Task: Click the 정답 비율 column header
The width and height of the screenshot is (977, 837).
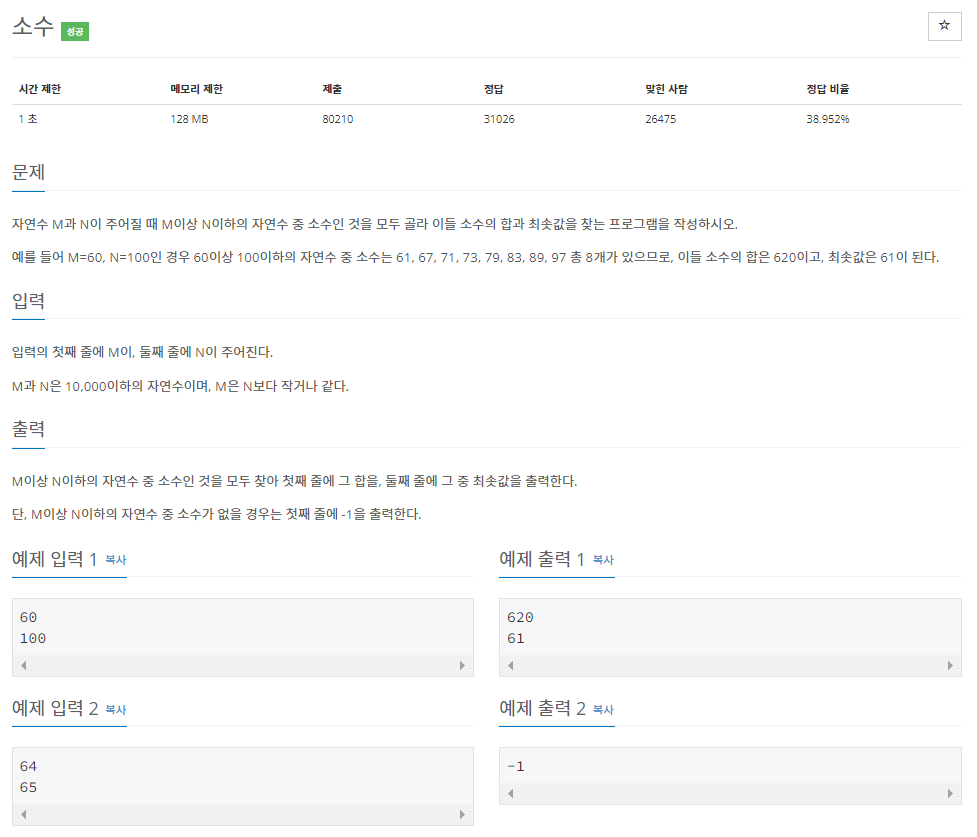Action: point(827,89)
